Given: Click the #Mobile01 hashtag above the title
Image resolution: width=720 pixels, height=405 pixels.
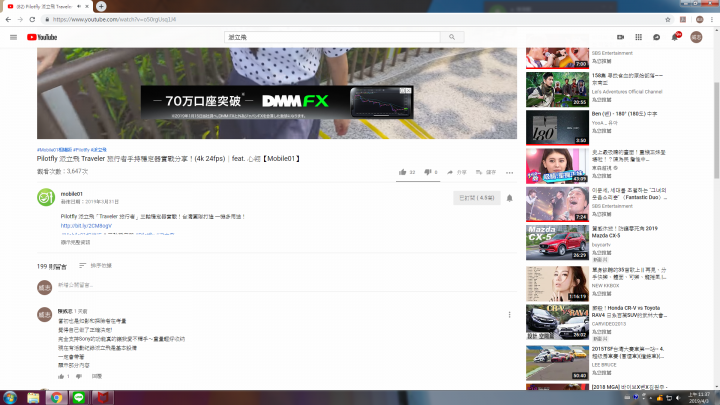Looking at the screenshot, I should pos(54,150).
